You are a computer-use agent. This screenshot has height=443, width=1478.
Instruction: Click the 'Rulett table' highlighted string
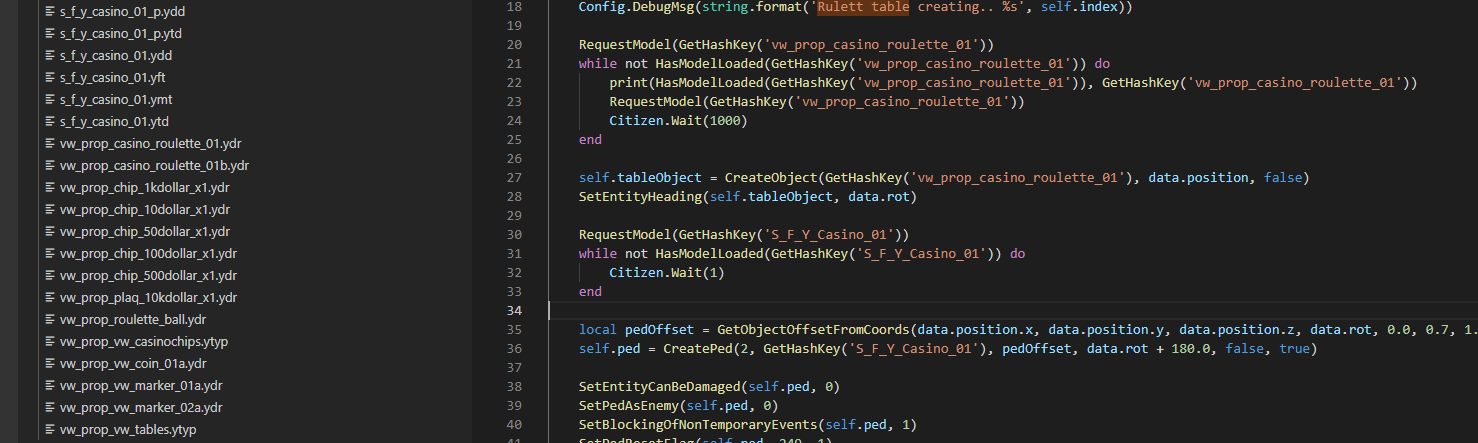863,7
